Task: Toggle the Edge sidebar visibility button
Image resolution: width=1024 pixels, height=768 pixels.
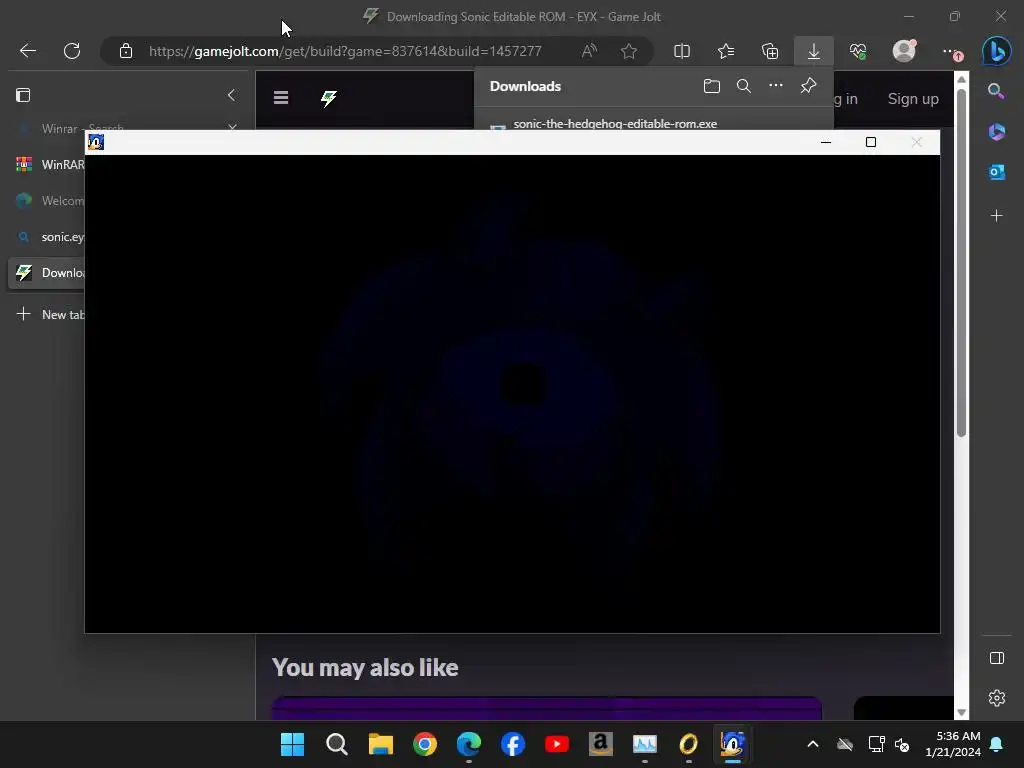Action: point(997,658)
